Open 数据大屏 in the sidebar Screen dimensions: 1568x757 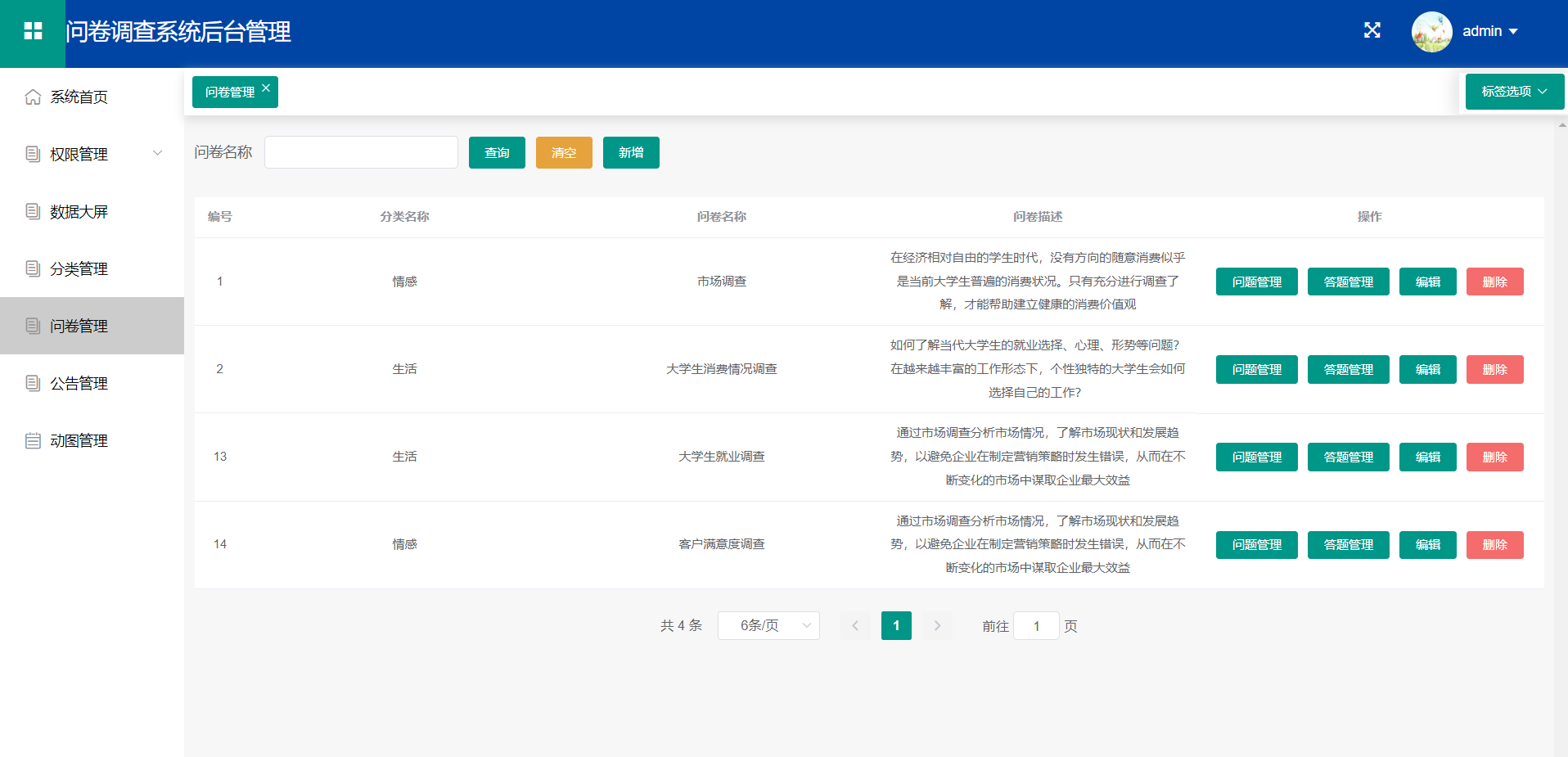tap(92, 211)
